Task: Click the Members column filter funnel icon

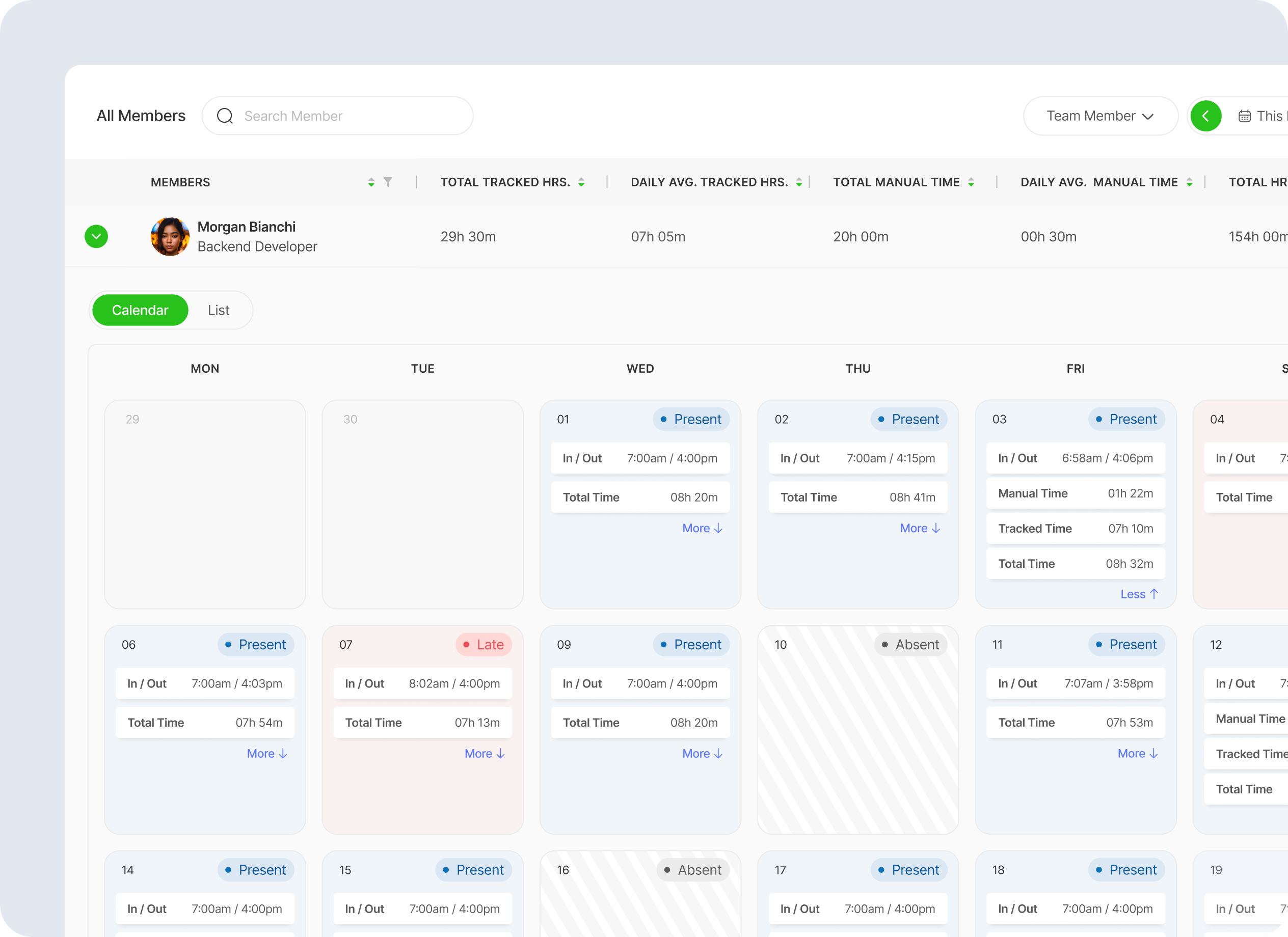Action: click(388, 182)
